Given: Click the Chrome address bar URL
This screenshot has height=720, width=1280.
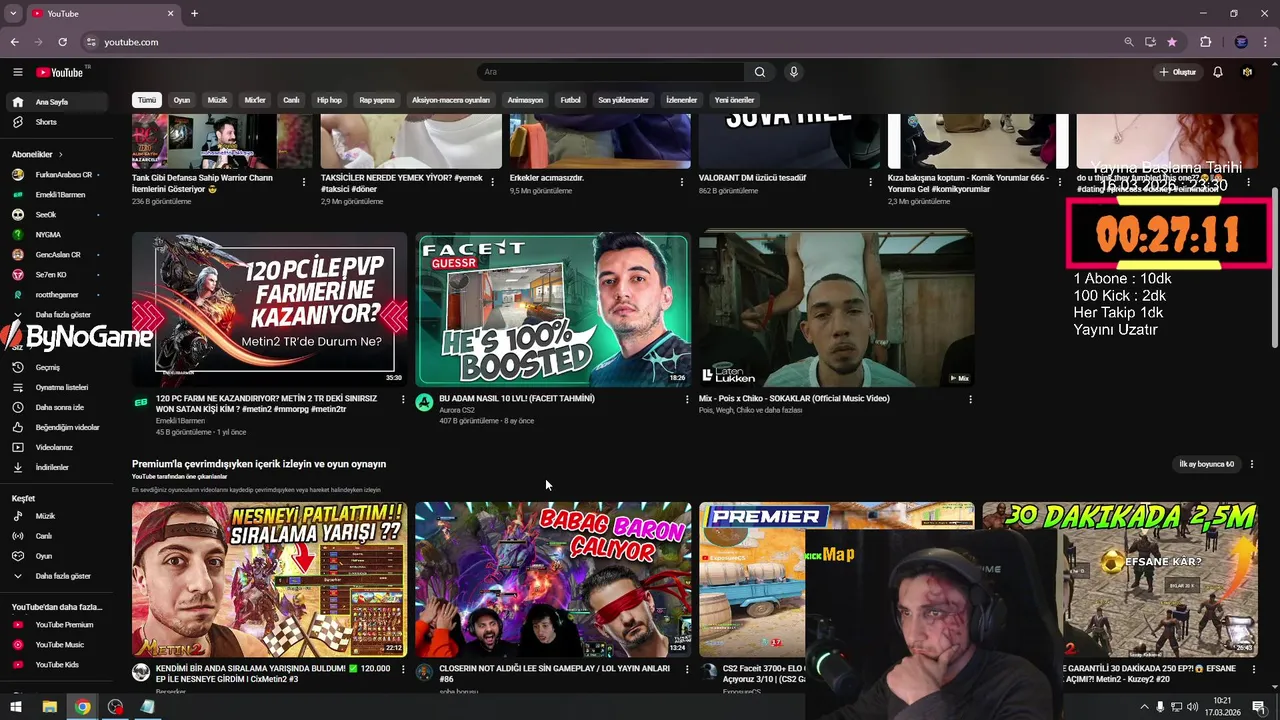Looking at the screenshot, I should coord(131,42).
